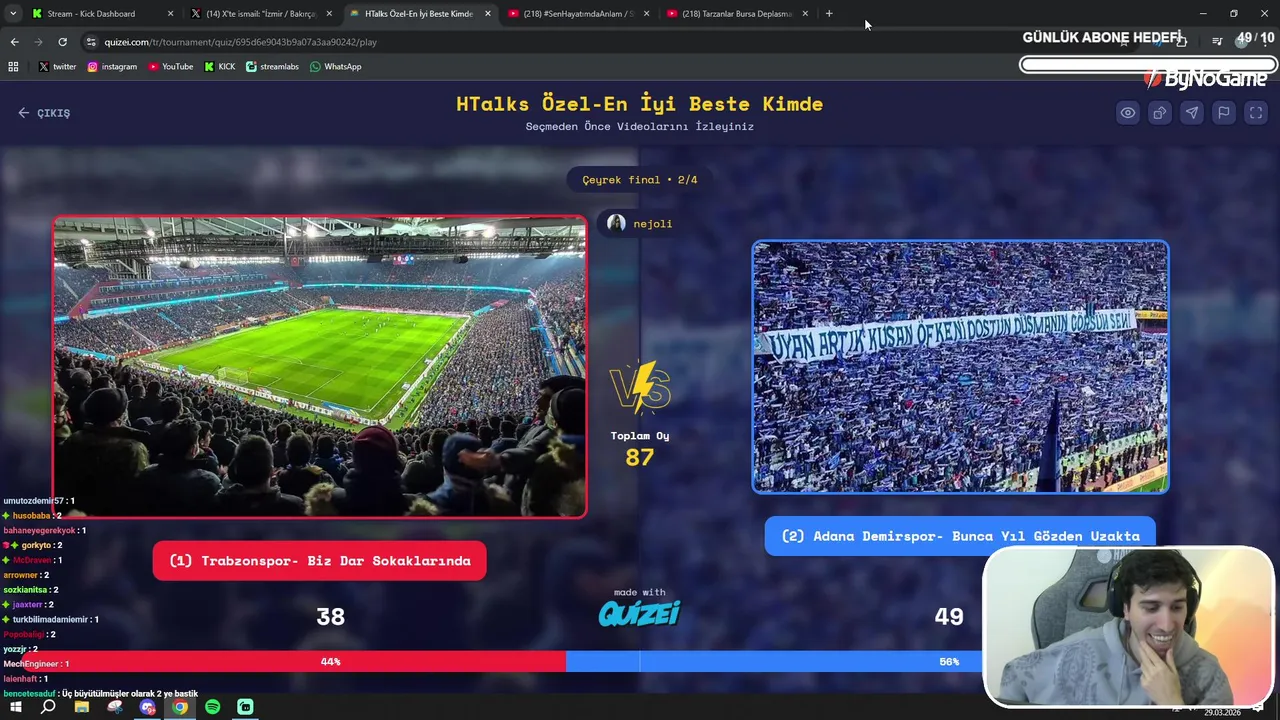The image size is (1280, 720).
Task: Click the Çeyrek final • 2/4 label
Action: pyautogui.click(x=640, y=180)
